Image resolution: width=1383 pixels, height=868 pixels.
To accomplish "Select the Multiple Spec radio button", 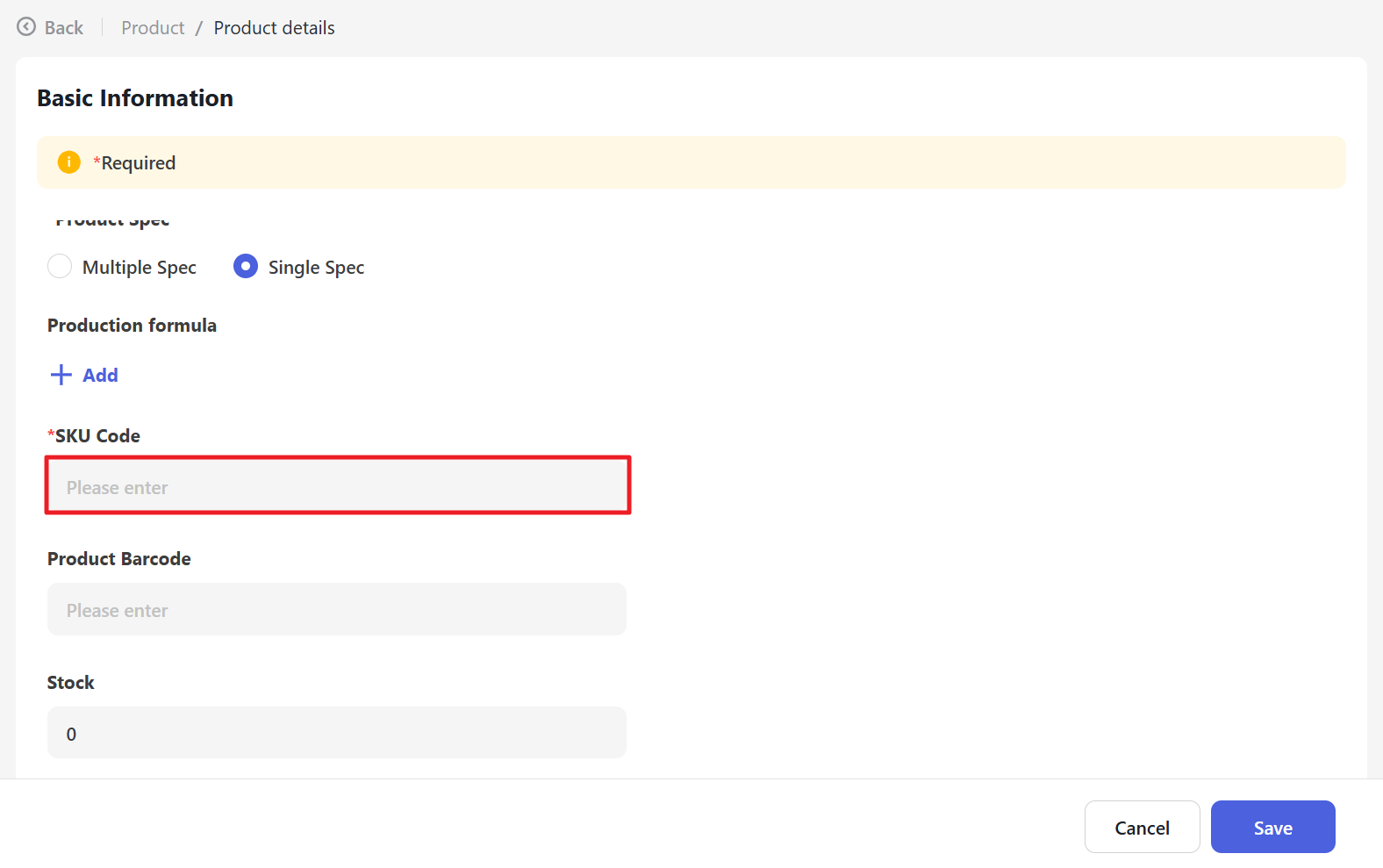I will [x=60, y=267].
